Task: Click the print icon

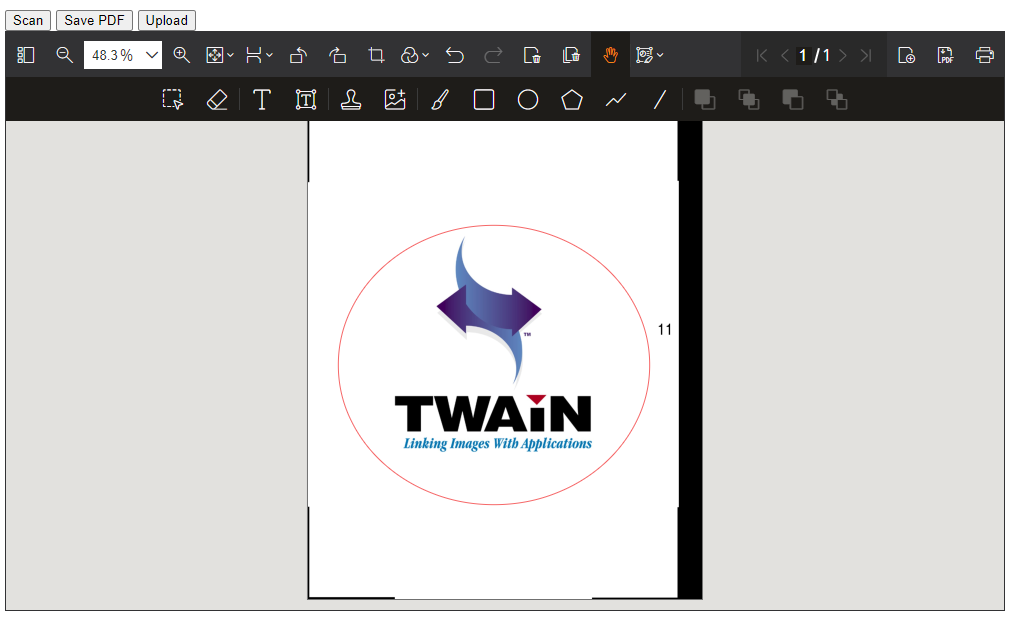Action: pyautogui.click(x=985, y=55)
